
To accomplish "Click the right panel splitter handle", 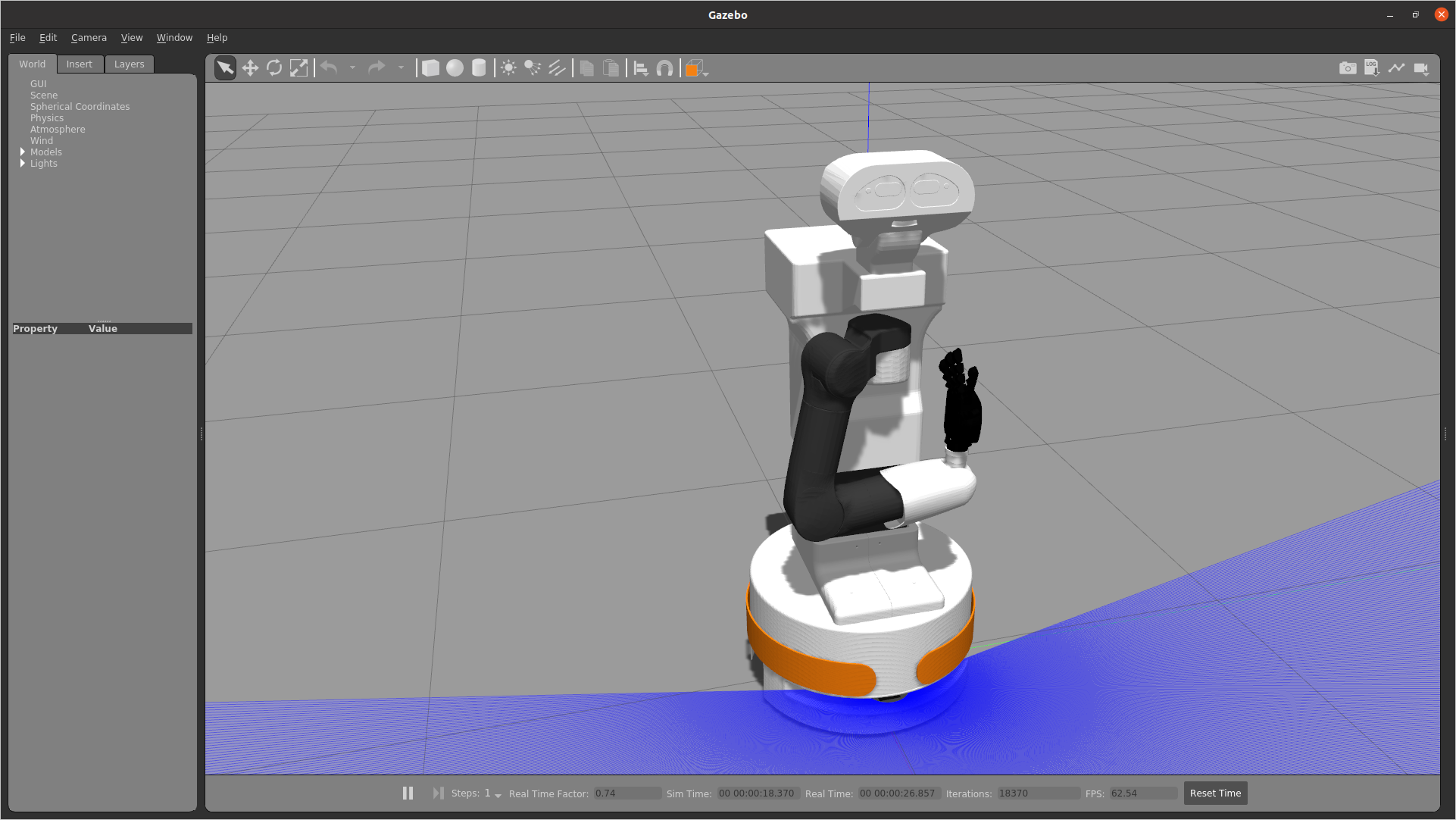I will [x=1445, y=433].
